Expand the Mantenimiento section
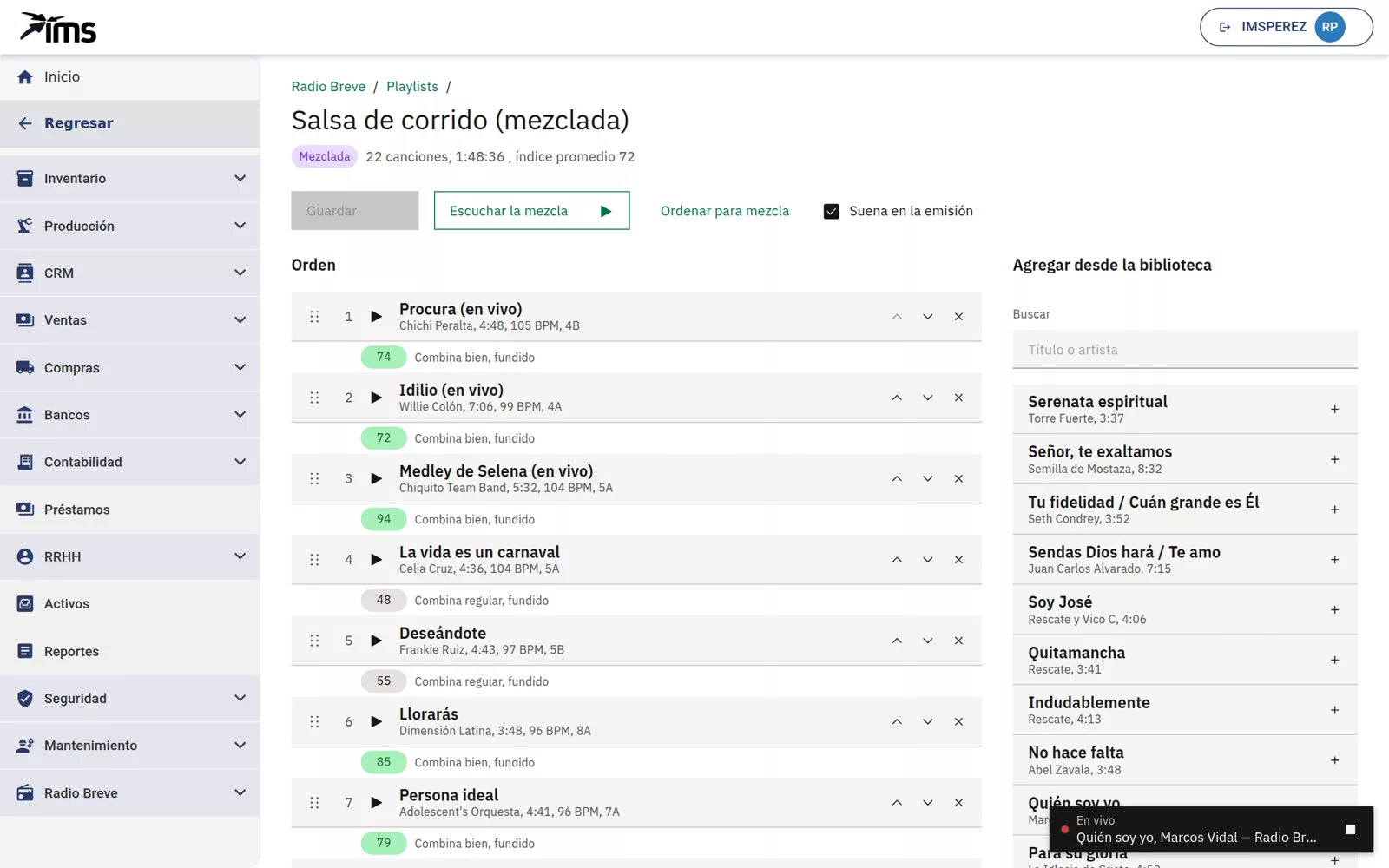 point(130,746)
